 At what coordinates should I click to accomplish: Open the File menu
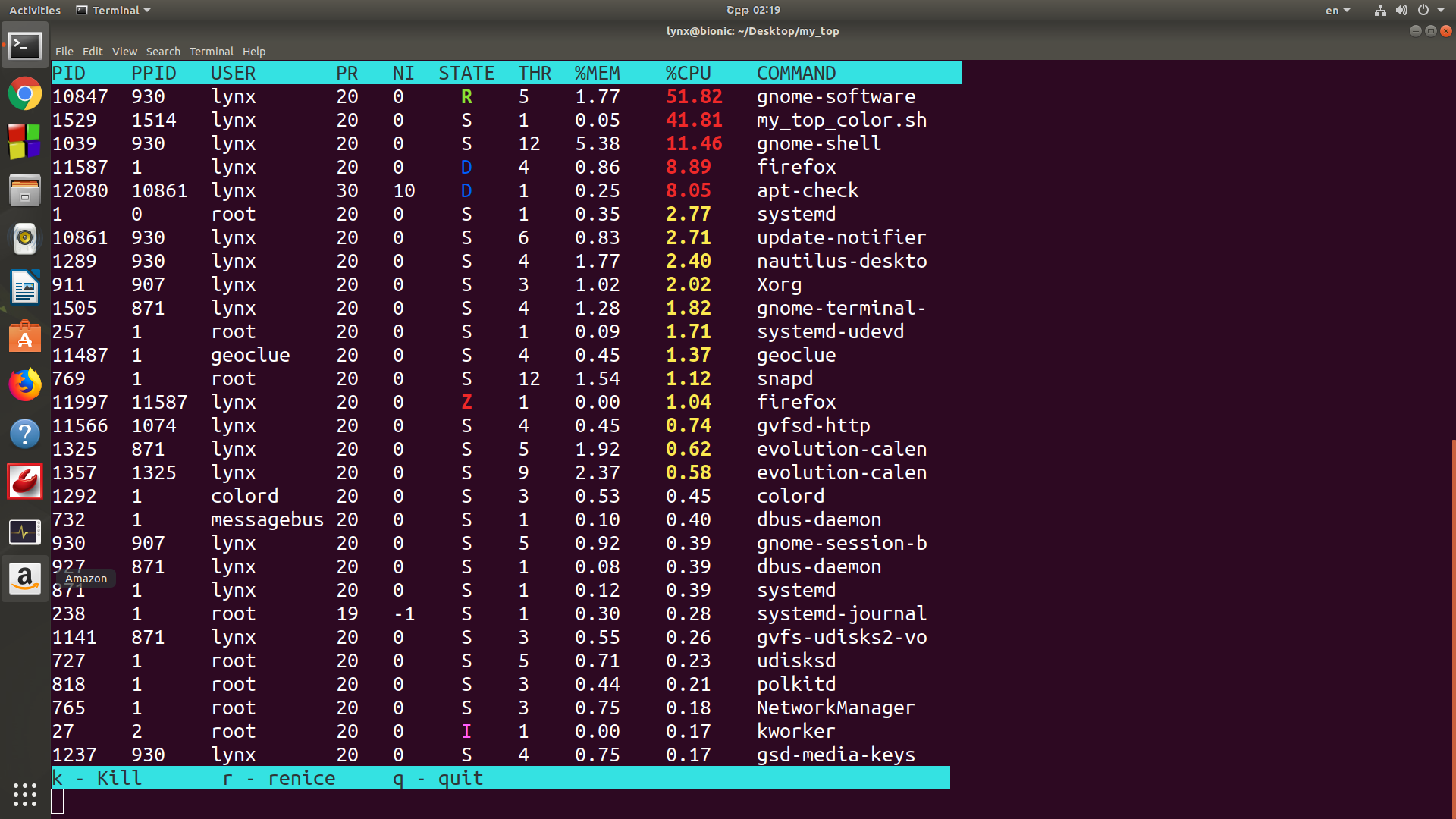pos(64,52)
